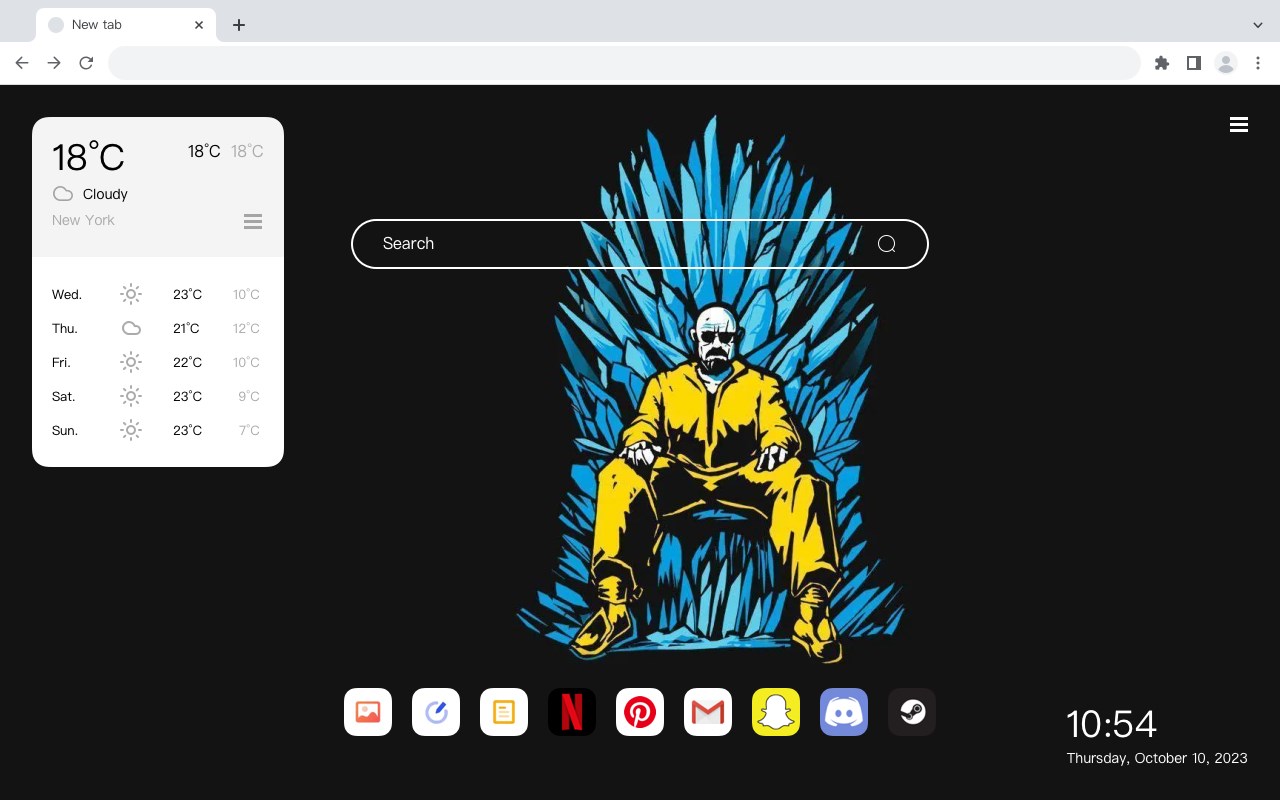
Task: Open the yellow notes shortcut icon
Action: (504, 712)
